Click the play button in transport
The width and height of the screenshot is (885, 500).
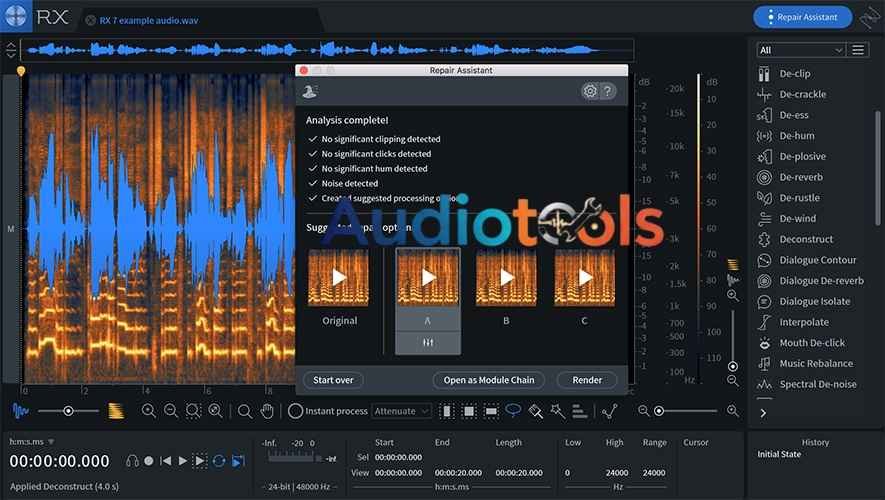(x=182, y=461)
